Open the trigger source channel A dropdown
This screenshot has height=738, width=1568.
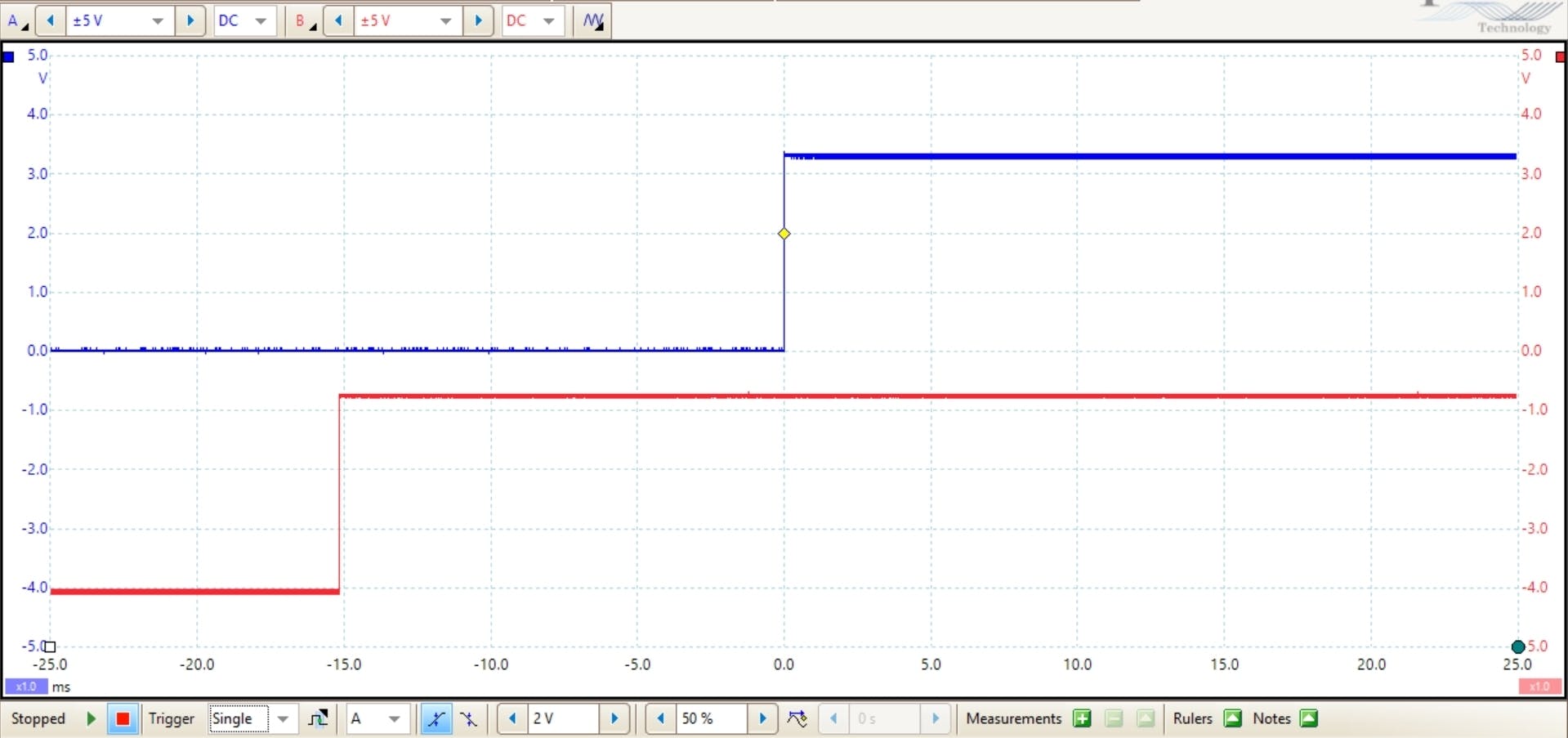[x=394, y=719]
